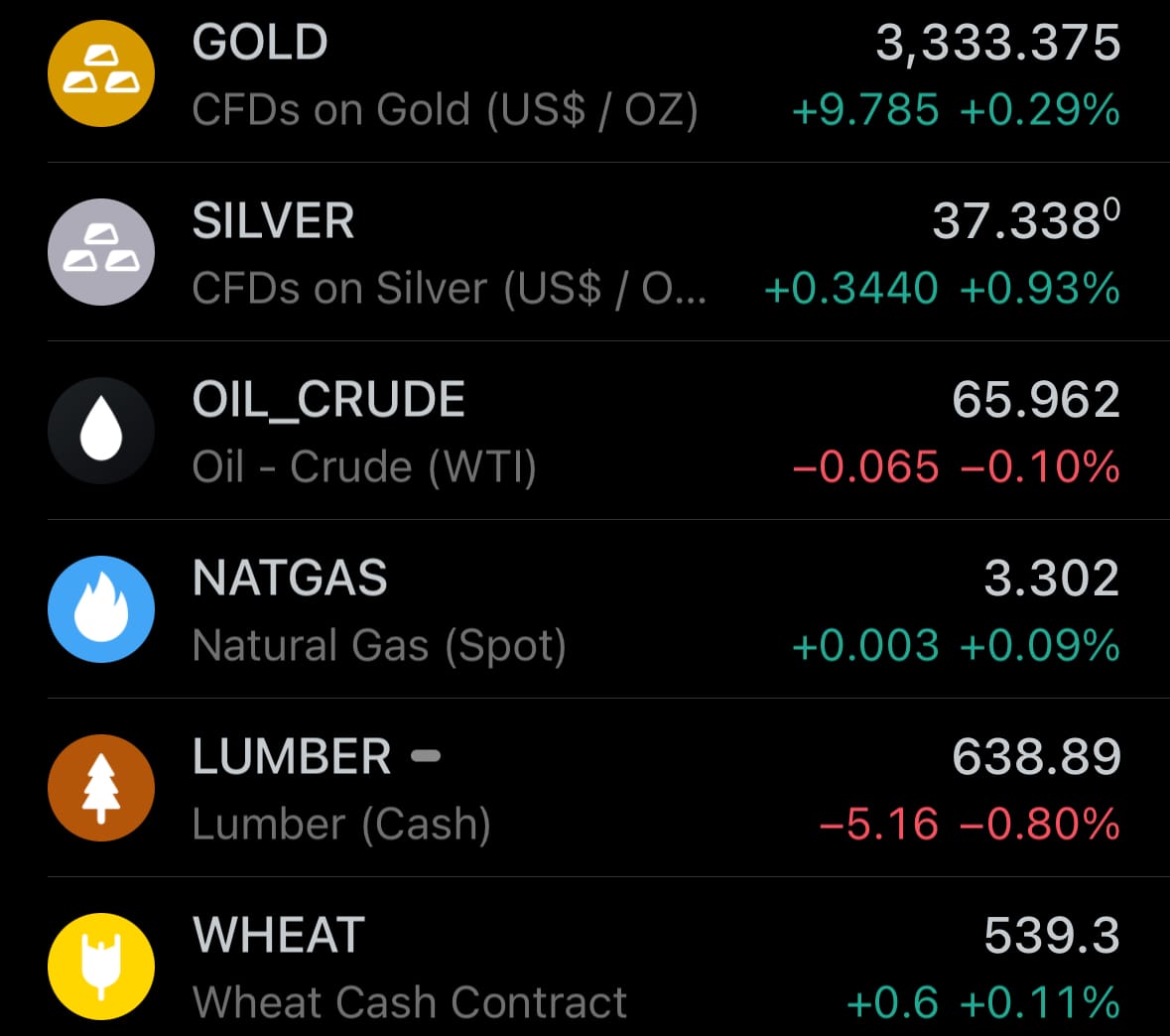The width and height of the screenshot is (1170, 1036).
Task: Open the GOLD bars icon
Action: (x=101, y=73)
